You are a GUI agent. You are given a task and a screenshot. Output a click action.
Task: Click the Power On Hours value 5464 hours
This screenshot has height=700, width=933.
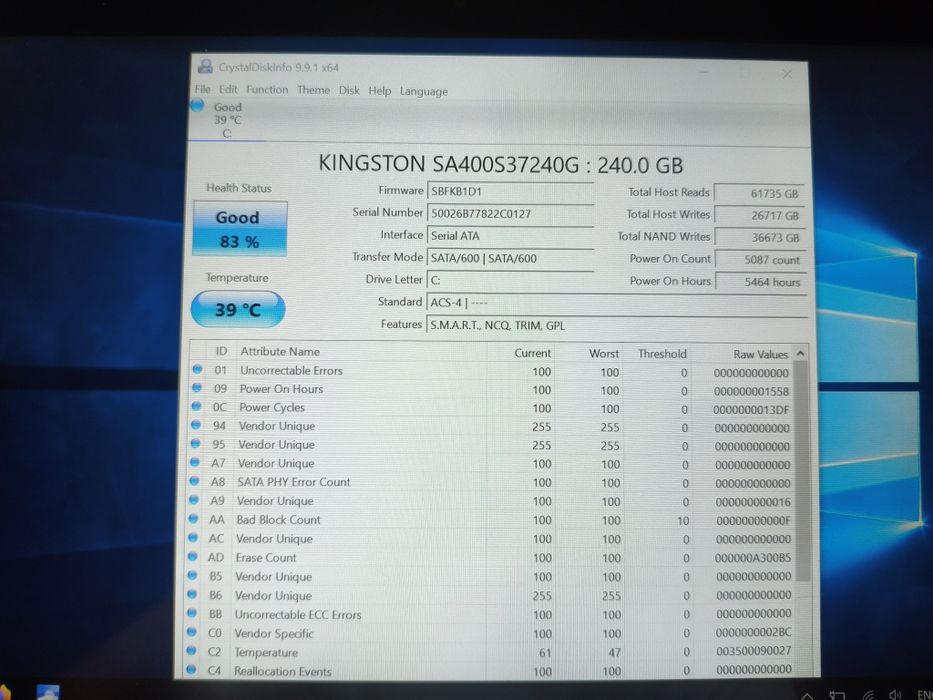point(761,282)
